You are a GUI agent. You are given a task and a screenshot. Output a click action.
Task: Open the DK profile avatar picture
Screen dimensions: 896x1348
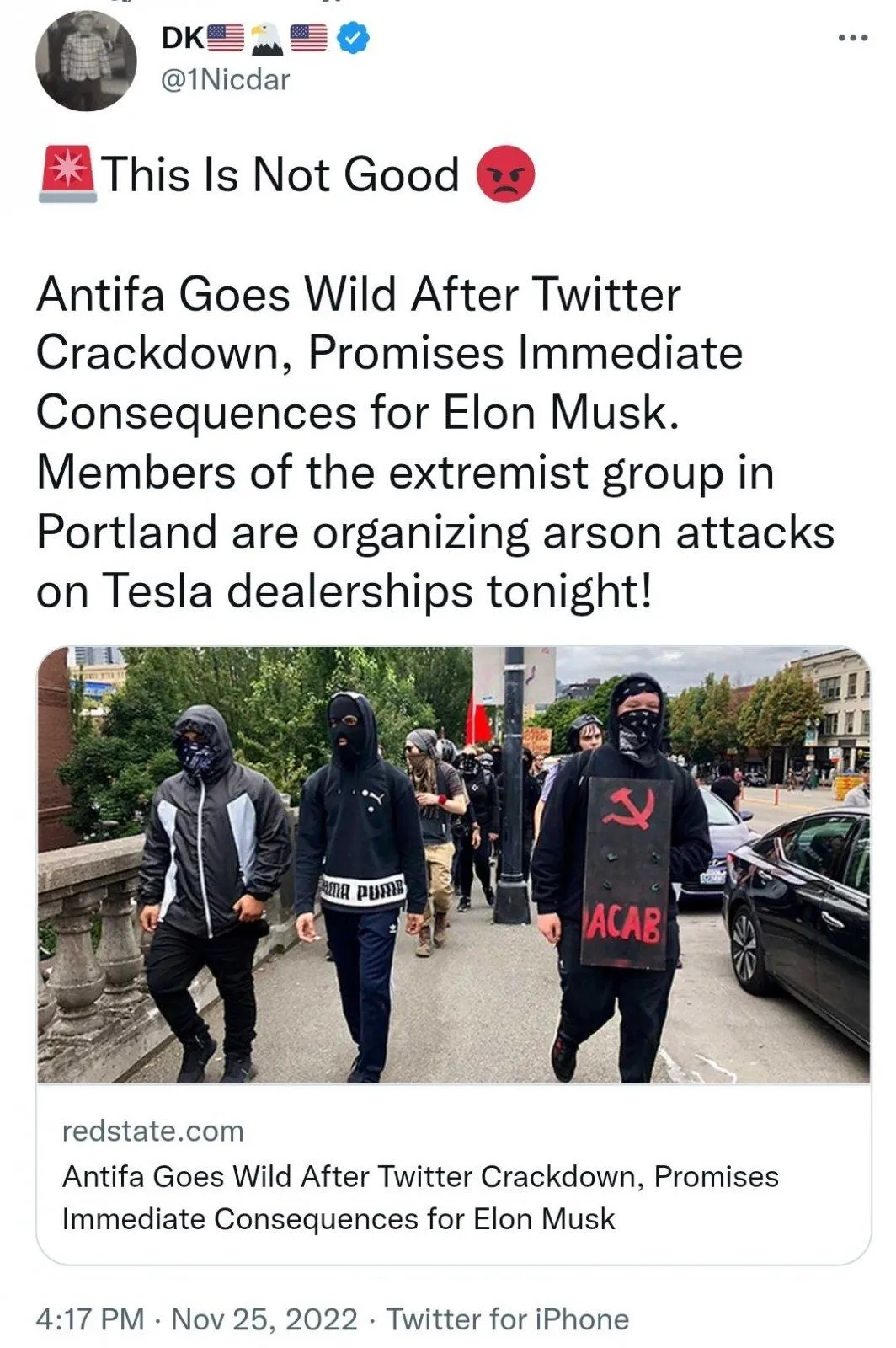click(x=86, y=61)
